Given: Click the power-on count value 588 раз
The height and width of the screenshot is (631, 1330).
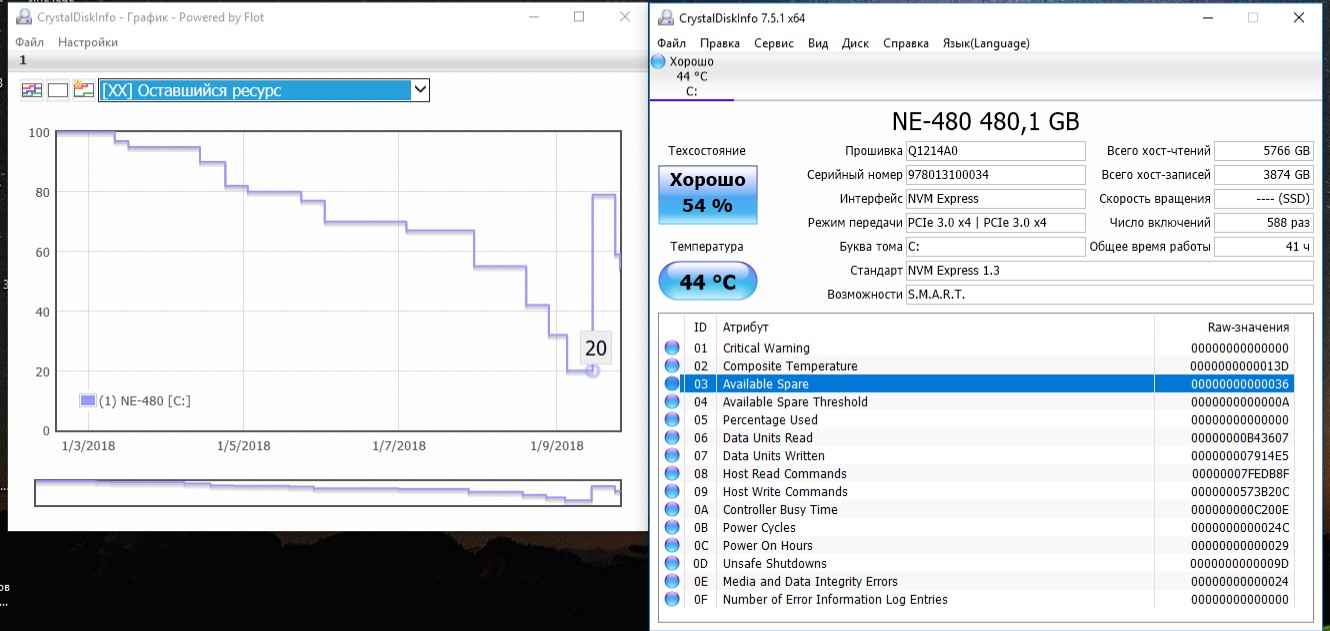Looking at the screenshot, I should coord(1265,223).
